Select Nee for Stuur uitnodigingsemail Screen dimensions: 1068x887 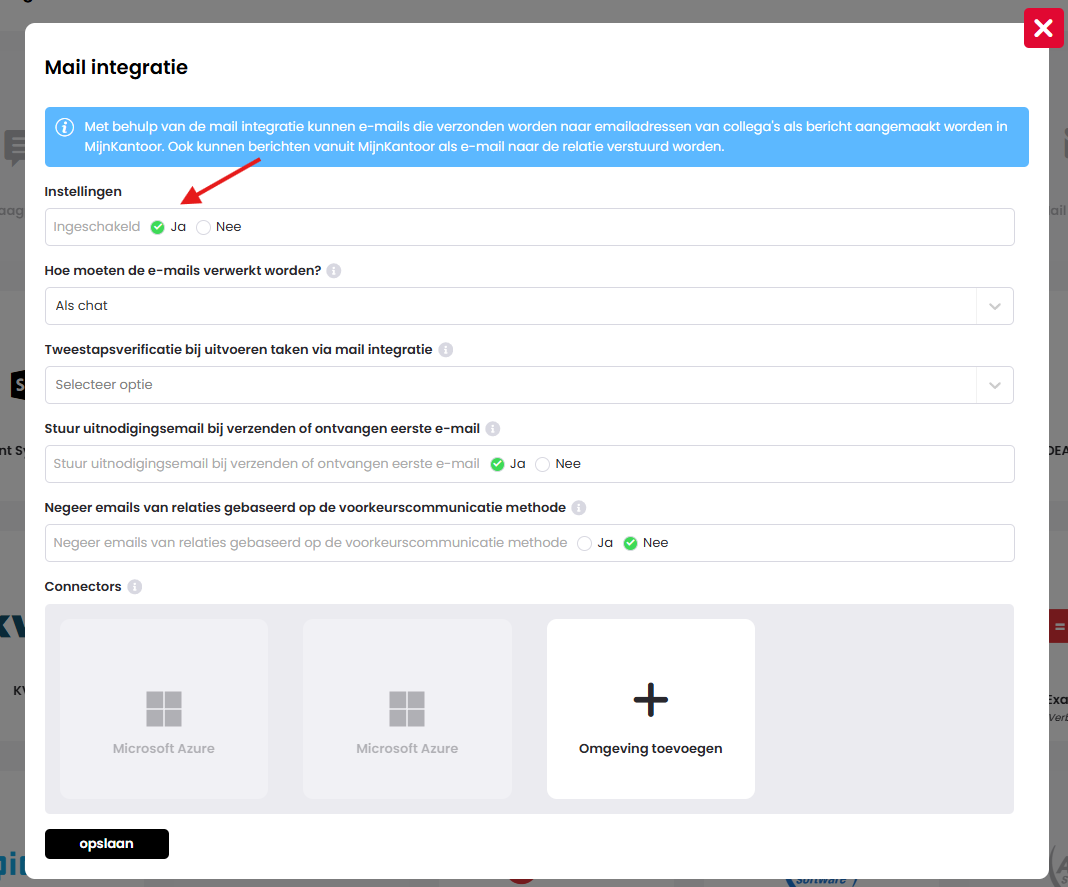tap(542, 465)
